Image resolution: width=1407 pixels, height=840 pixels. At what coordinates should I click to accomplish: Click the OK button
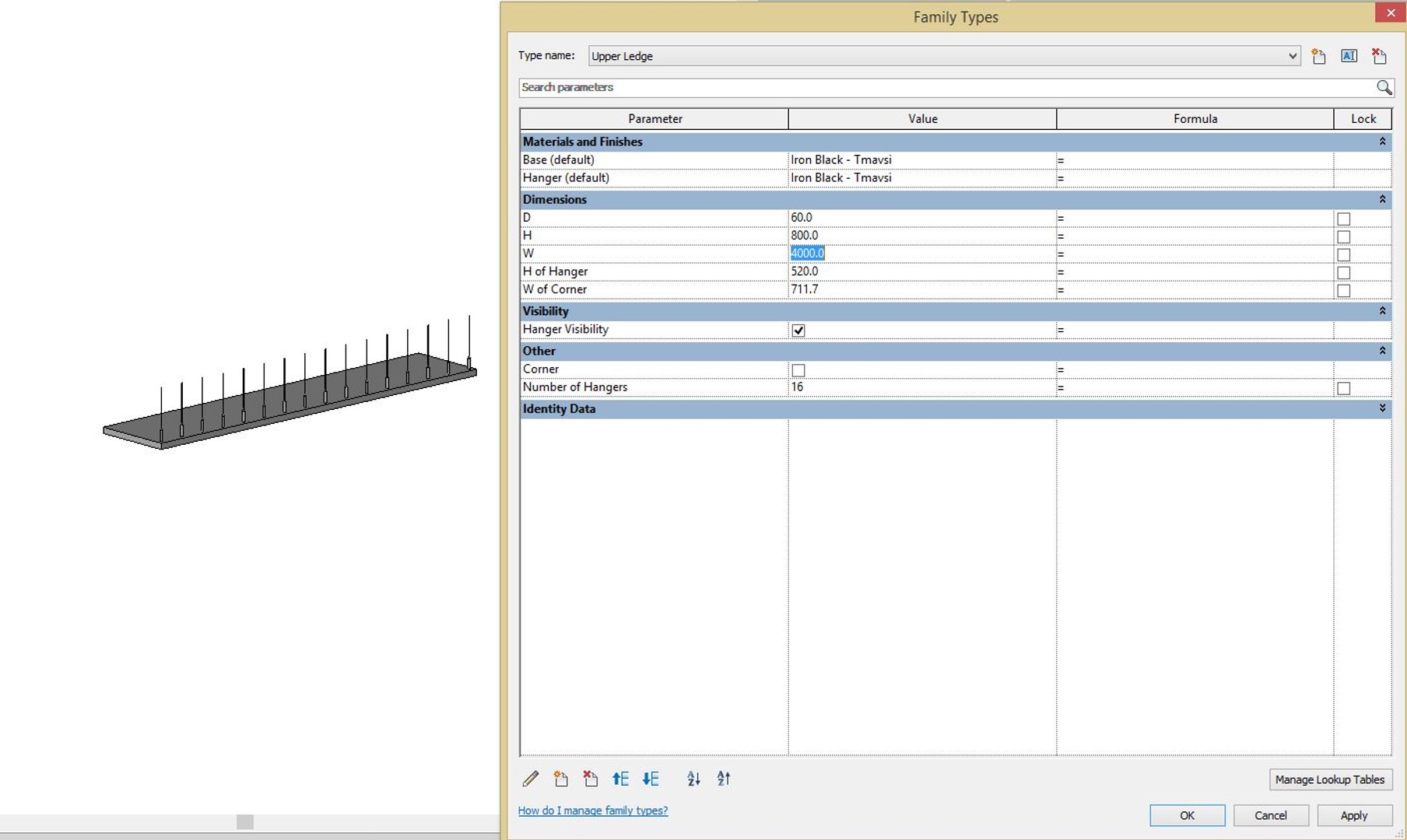[1187, 815]
